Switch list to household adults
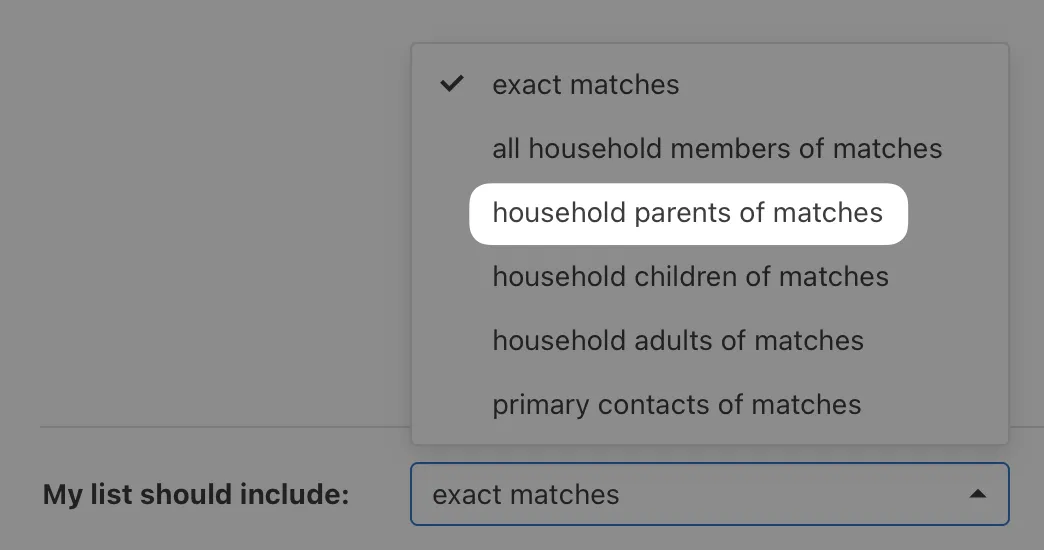 click(678, 341)
